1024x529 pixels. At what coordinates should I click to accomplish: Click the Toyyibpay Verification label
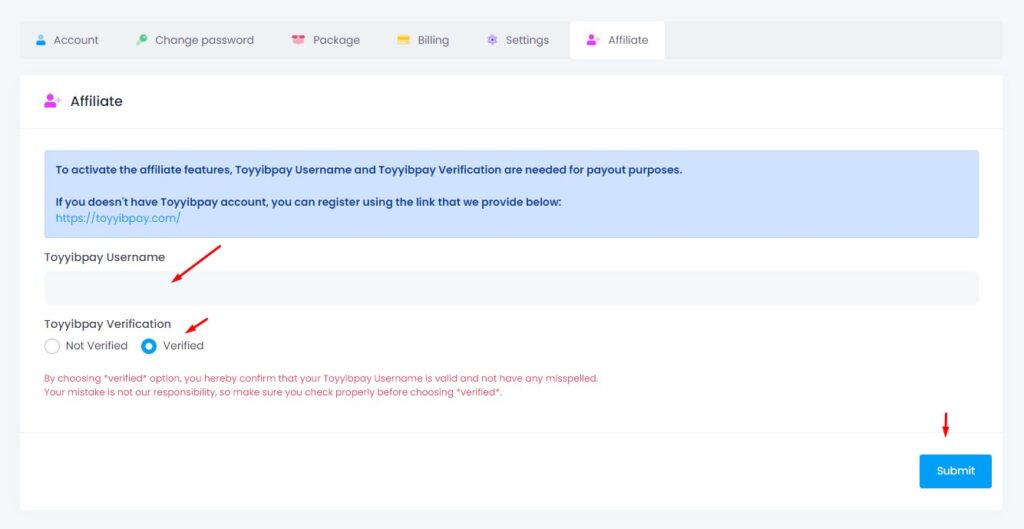pos(108,324)
